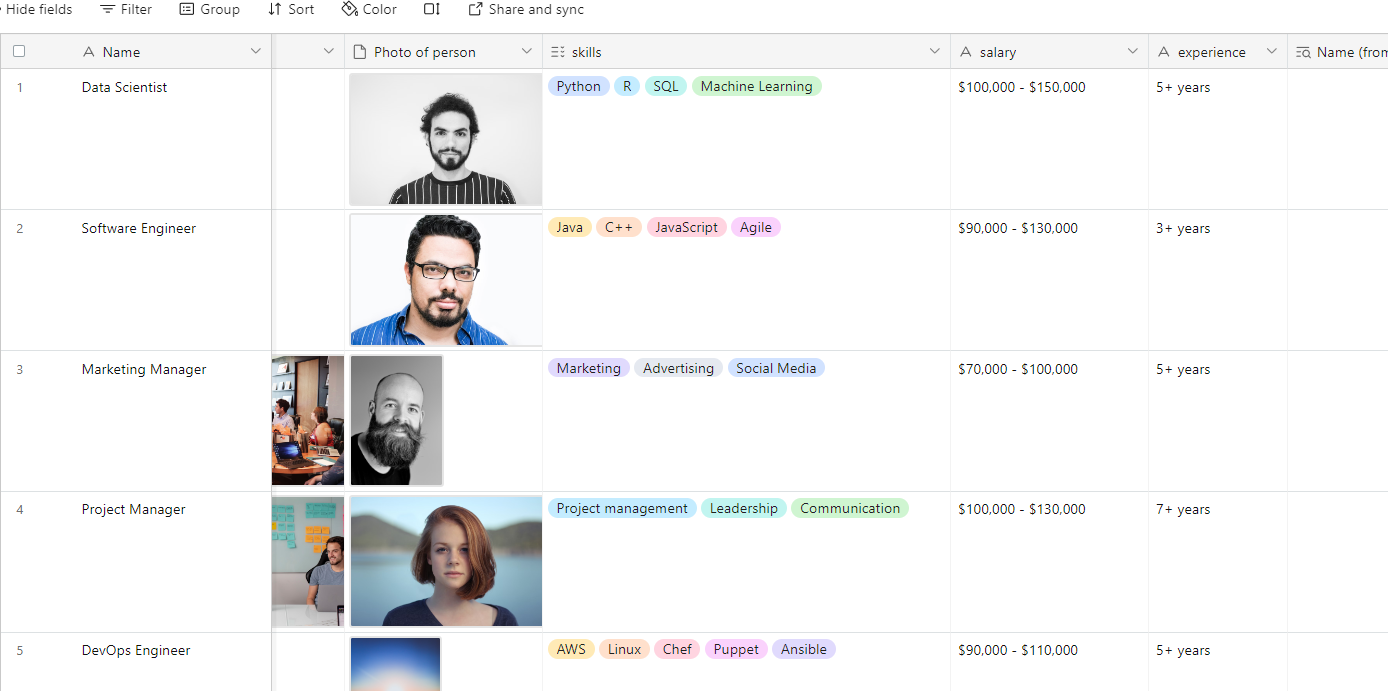
Task: Open the experience column dropdown
Action: (x=1272, y=51)
